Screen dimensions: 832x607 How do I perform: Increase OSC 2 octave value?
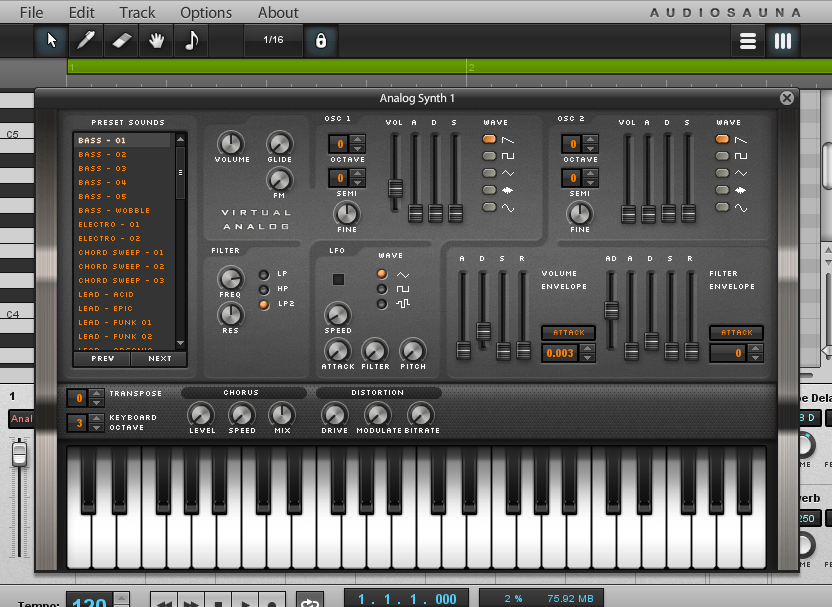click(591, 140)
